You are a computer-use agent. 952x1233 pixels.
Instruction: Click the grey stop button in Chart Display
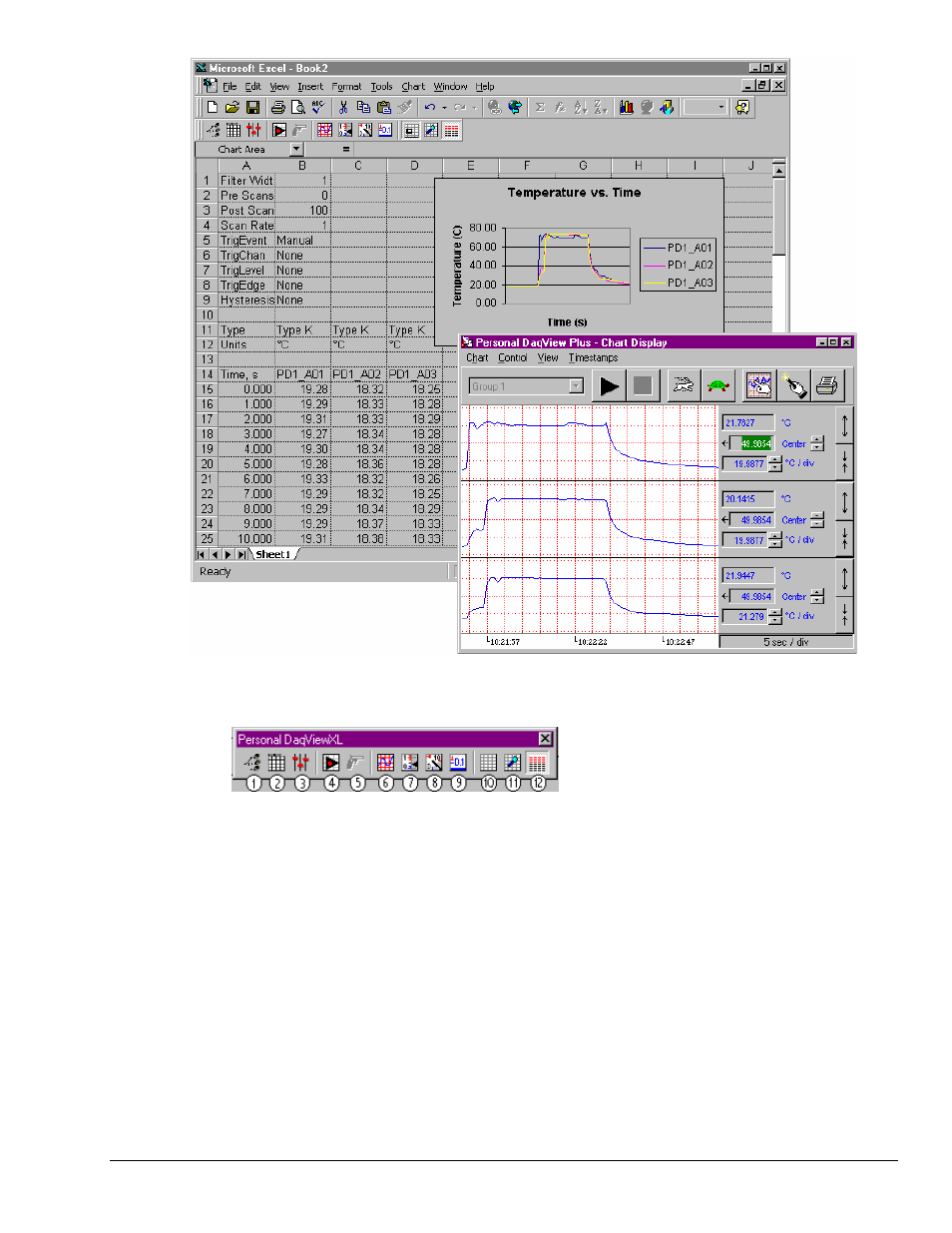643,385
